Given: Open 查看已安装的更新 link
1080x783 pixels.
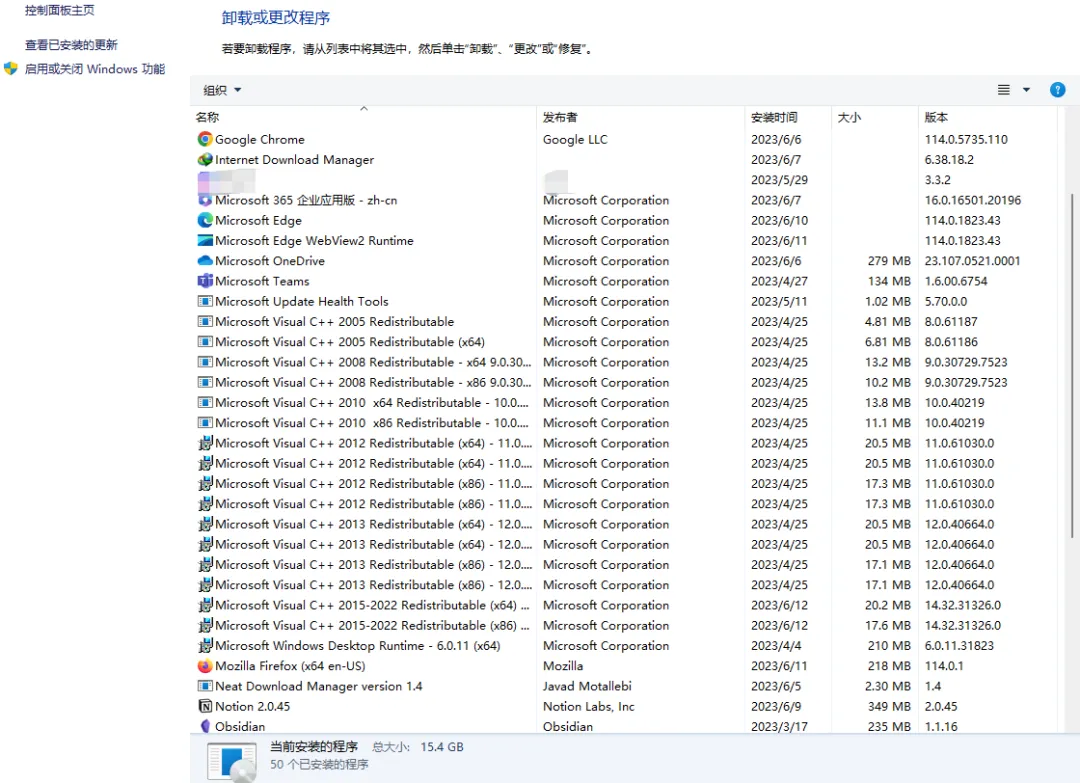Looking at the screenshot, I should point(71,45).
